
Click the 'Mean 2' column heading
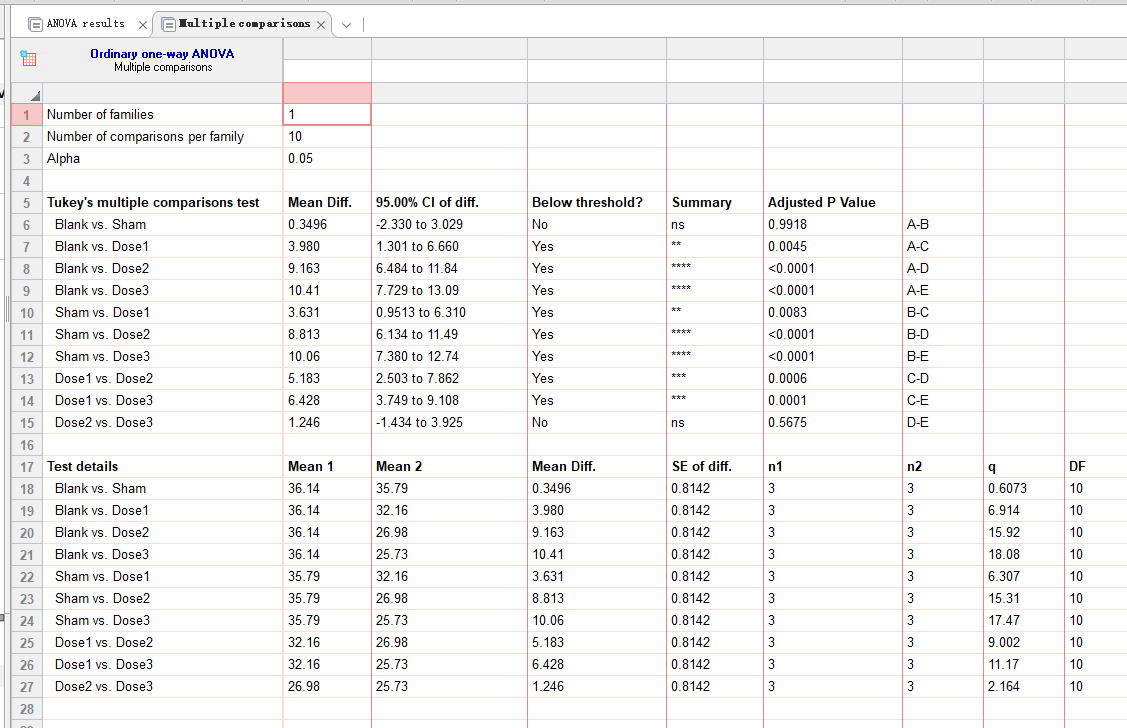pos(399,466)
